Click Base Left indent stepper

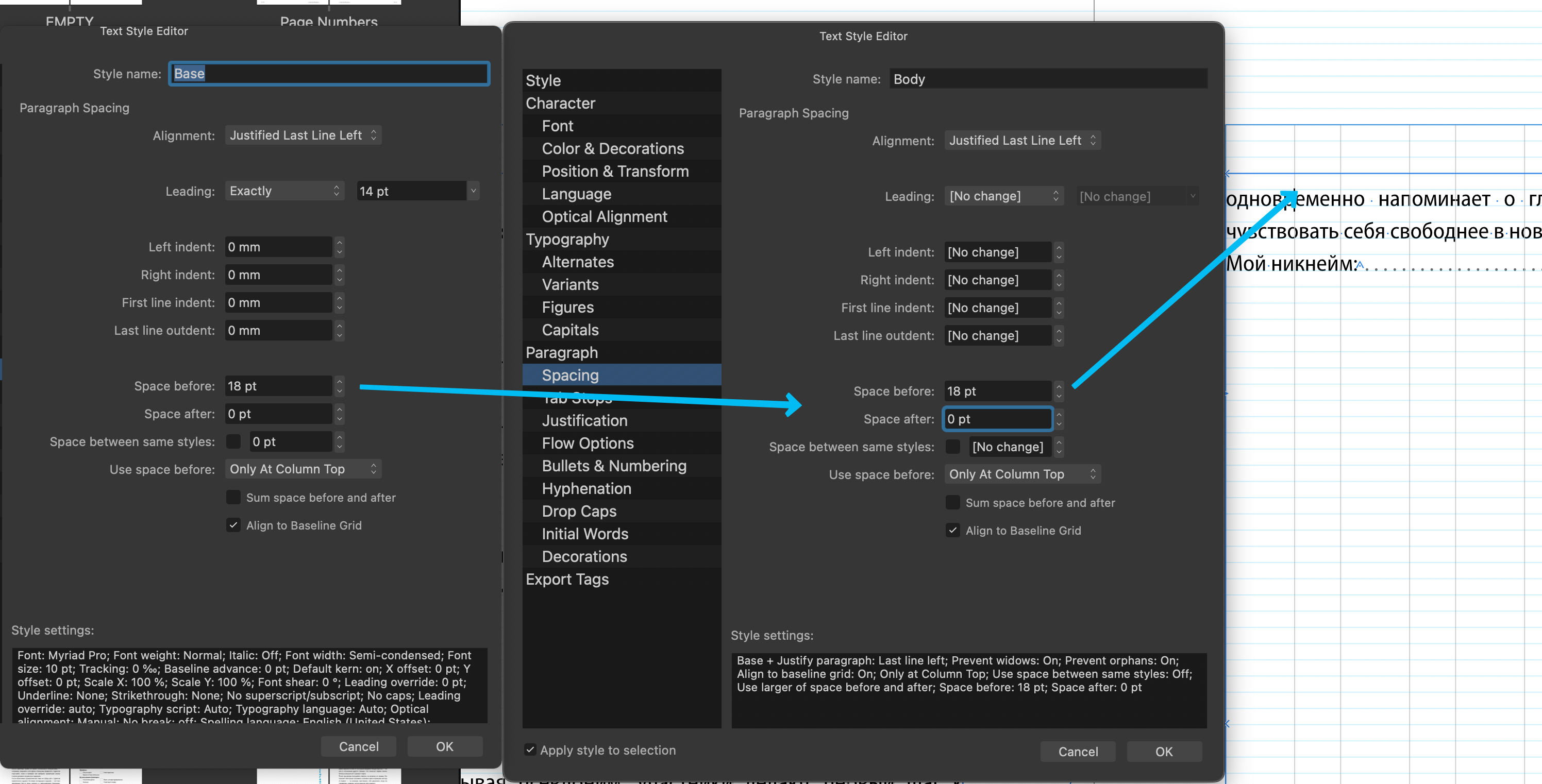[x=340, y=247]
